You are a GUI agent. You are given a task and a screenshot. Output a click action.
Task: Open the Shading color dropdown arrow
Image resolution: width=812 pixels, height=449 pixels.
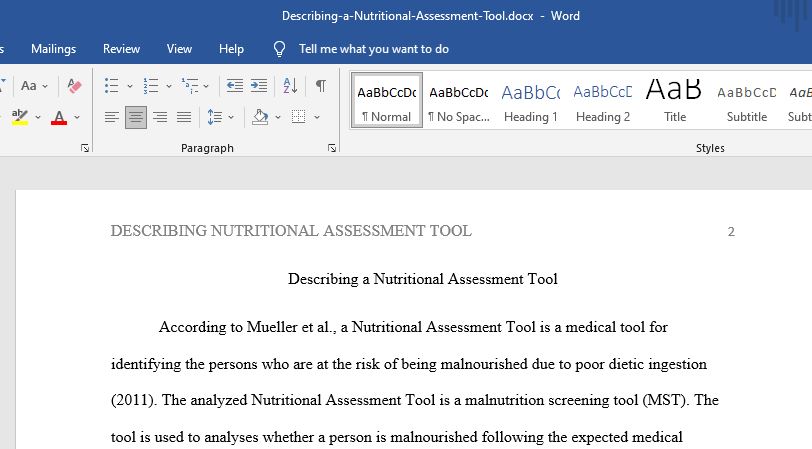click(278, 118)
